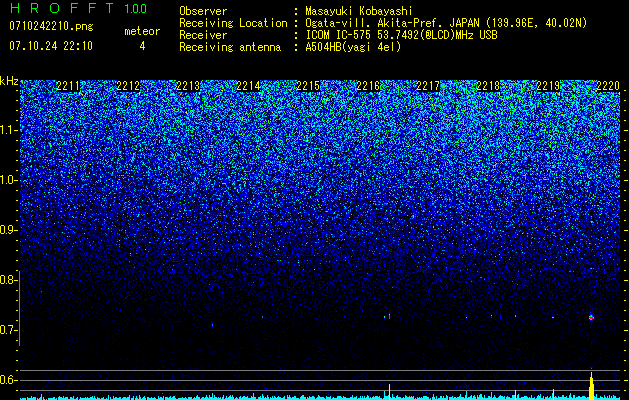Click the 2218 time marker
This screenshot has height=400, width=629.
pyautogui.click(x=488, y=86)
